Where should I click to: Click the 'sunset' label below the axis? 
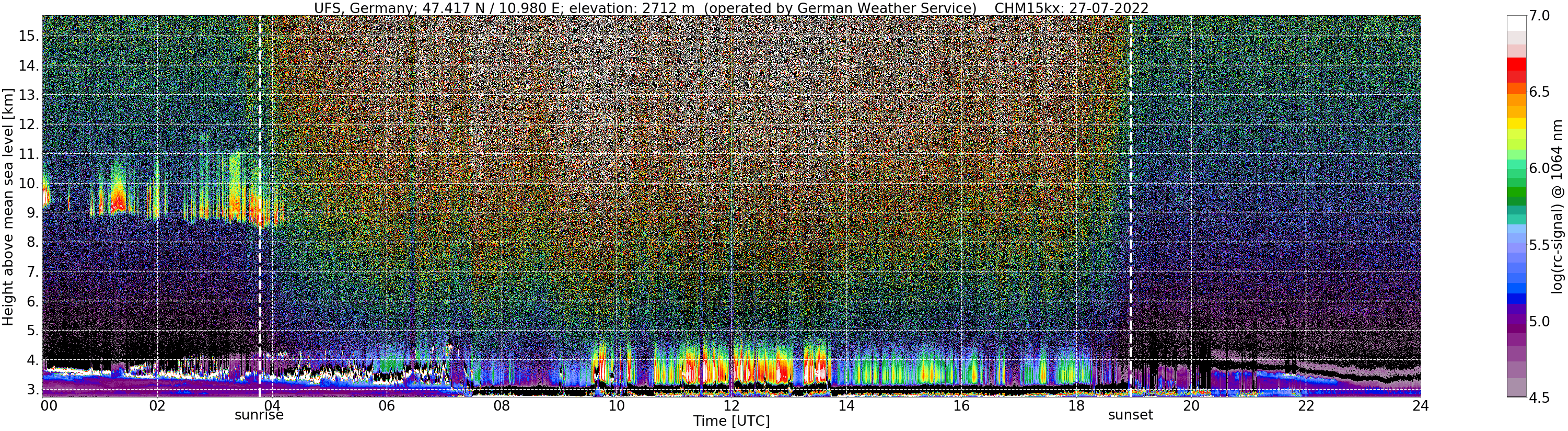pos(1130,415)
